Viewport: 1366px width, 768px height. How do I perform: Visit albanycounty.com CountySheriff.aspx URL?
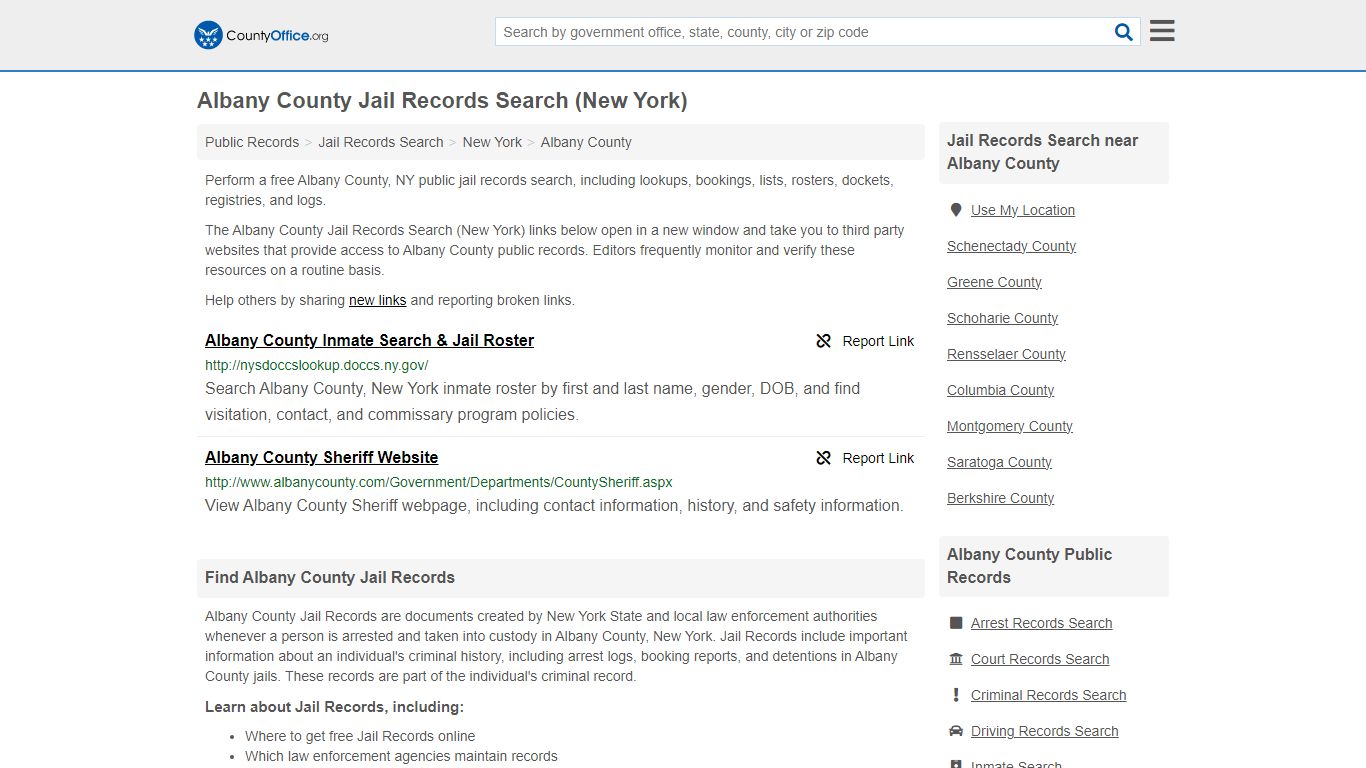[438, 482]
